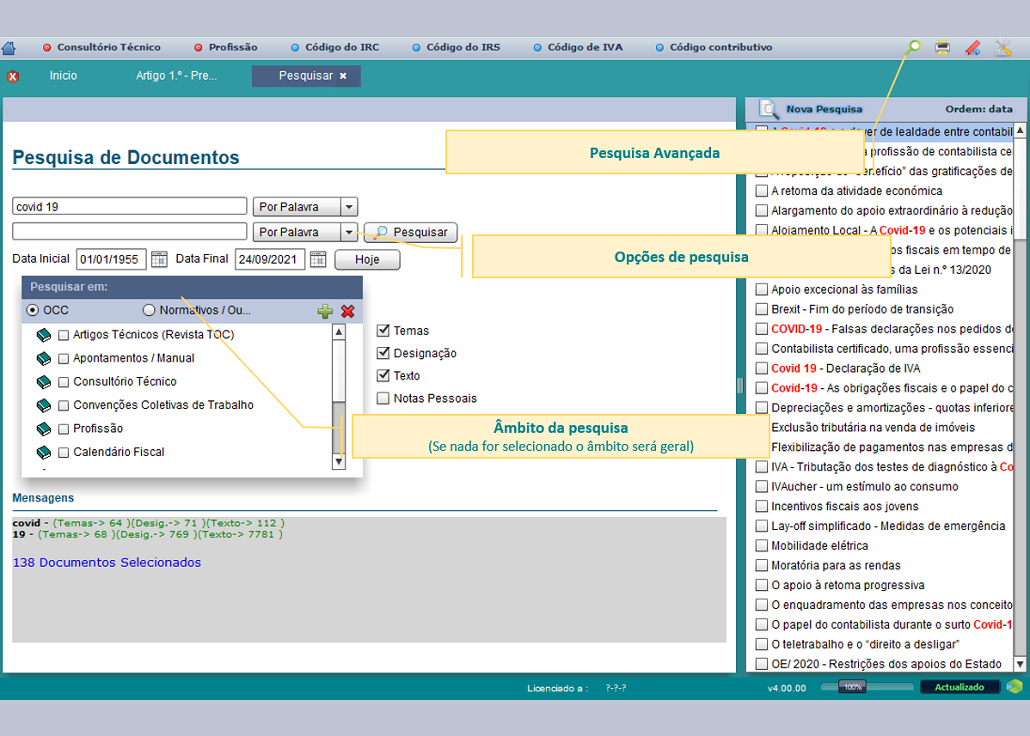Focus the 'covid 19' search field
This screenshot has height=736, width=1030.
(129, 206)
